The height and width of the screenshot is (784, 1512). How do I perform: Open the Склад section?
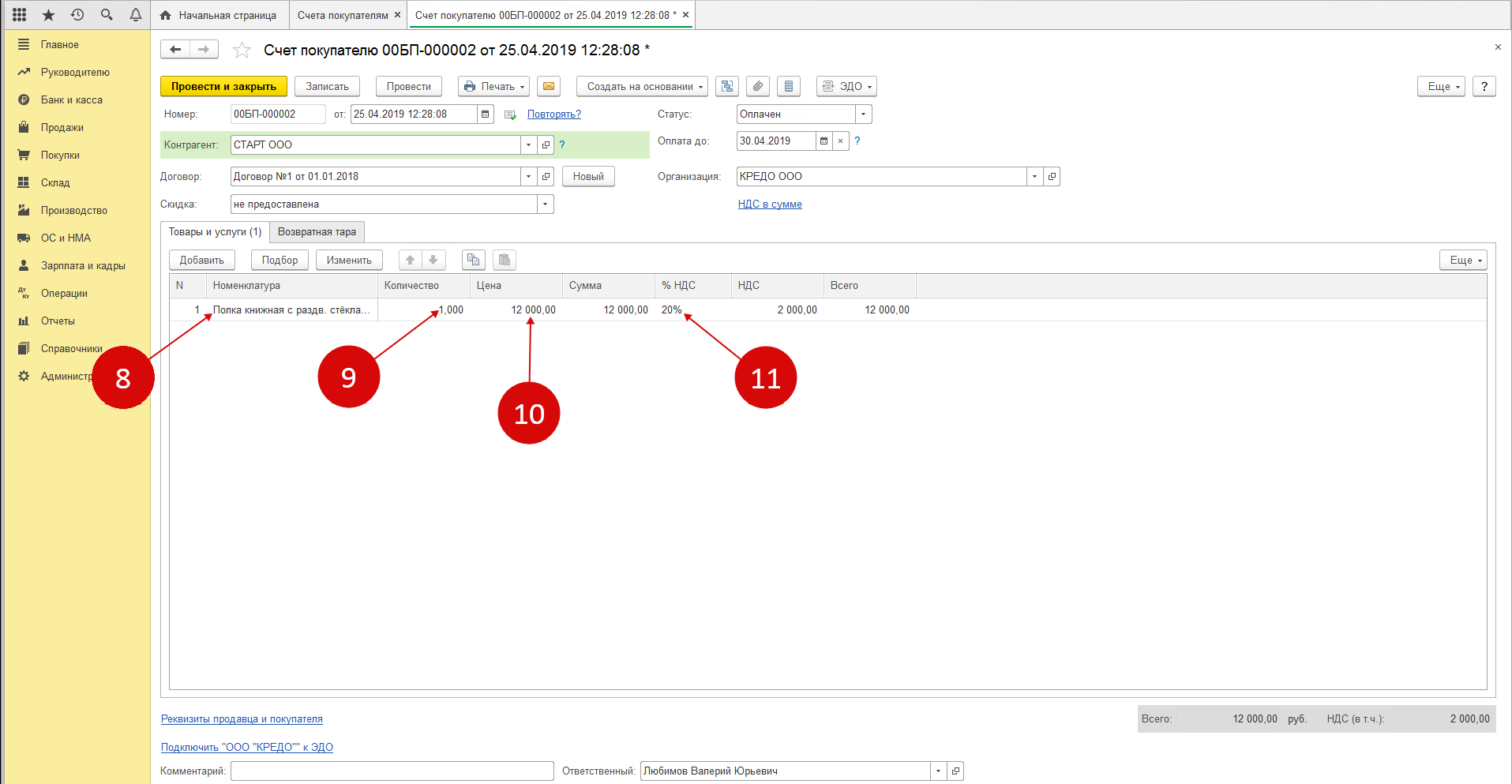pyautogui.click(x=55, y=182)
